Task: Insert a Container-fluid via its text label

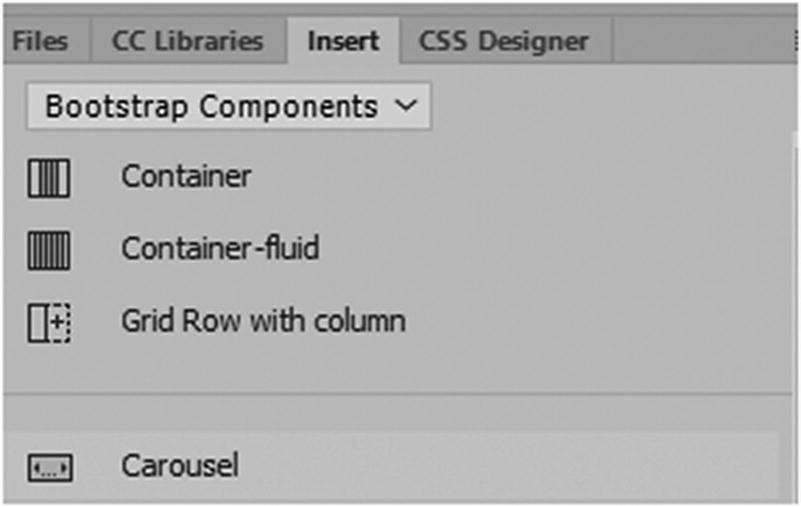Action: point(220,248)
